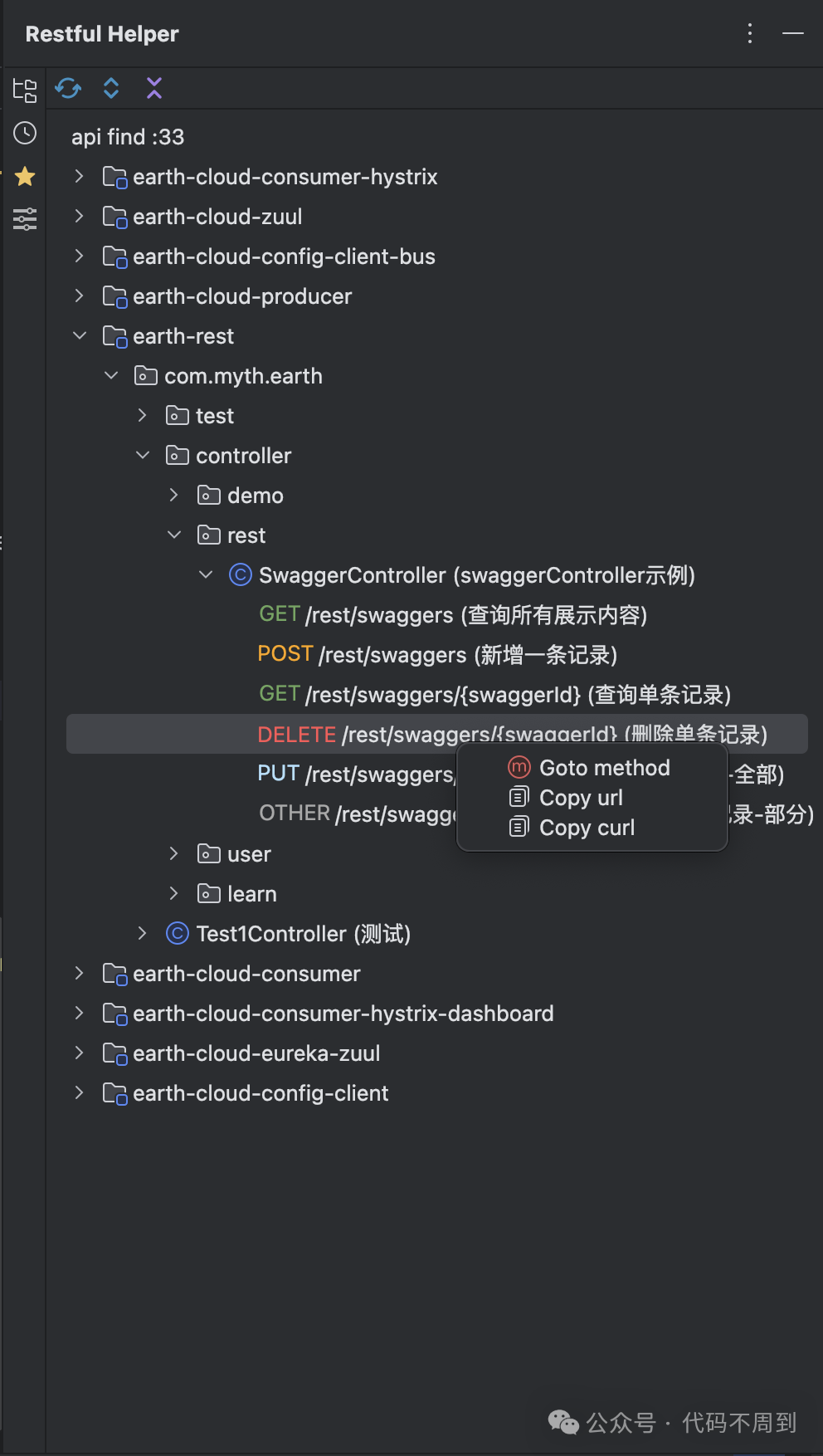The width and height of the screenshot is (823, 1456).
Task: Expand the Test1Controller node
Action: coord(142,933)
